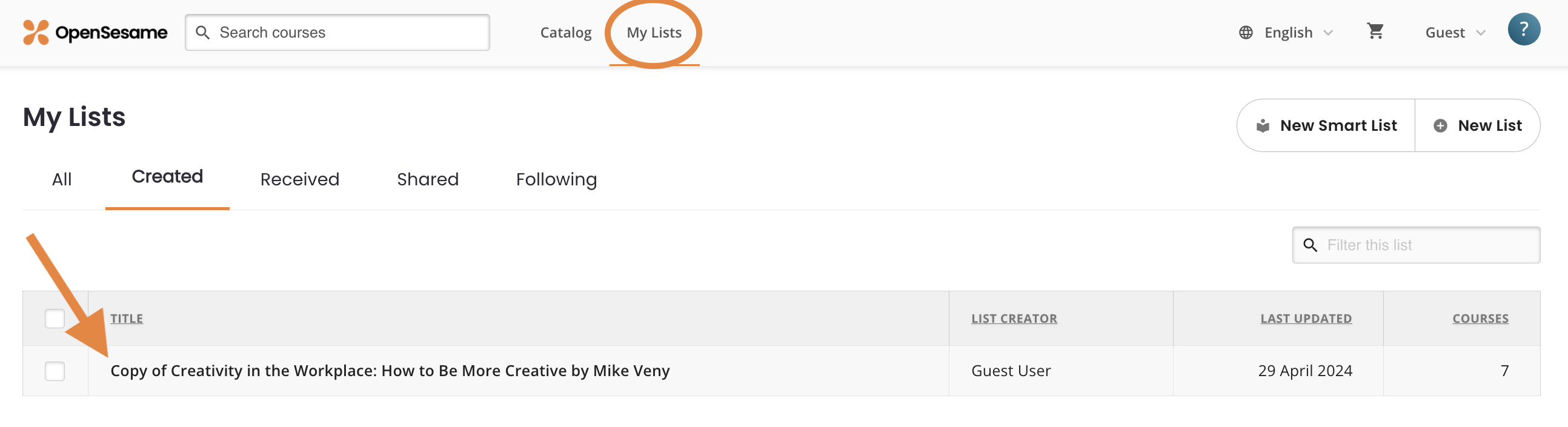Image resolution: width=1568 pixels, height=427 pixels.
Task: Open the Catalog menu item
Action: [x=565, y=32]
